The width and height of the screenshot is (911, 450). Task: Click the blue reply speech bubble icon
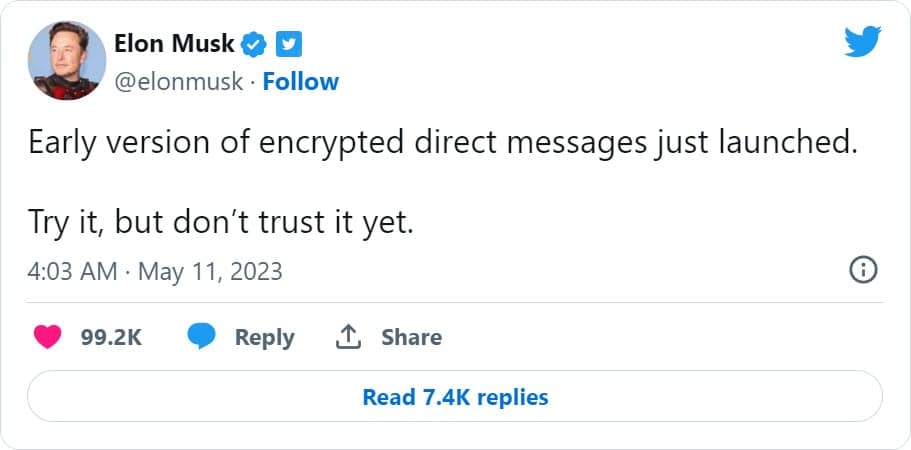click(x=202, y=337)
